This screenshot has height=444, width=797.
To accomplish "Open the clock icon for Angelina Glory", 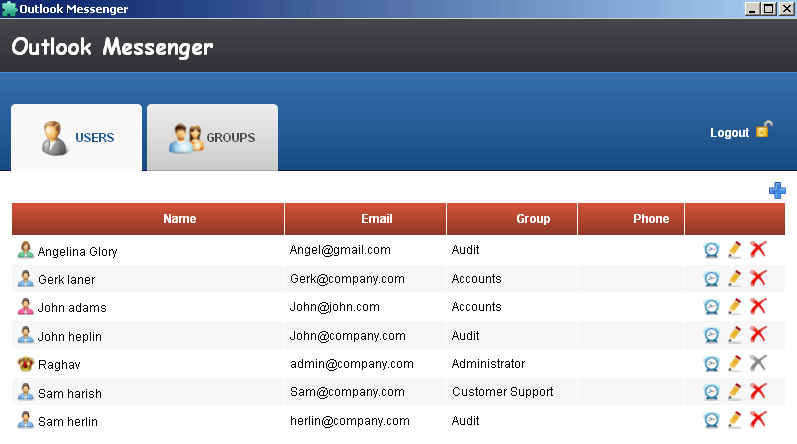I will tap(711, 250).
